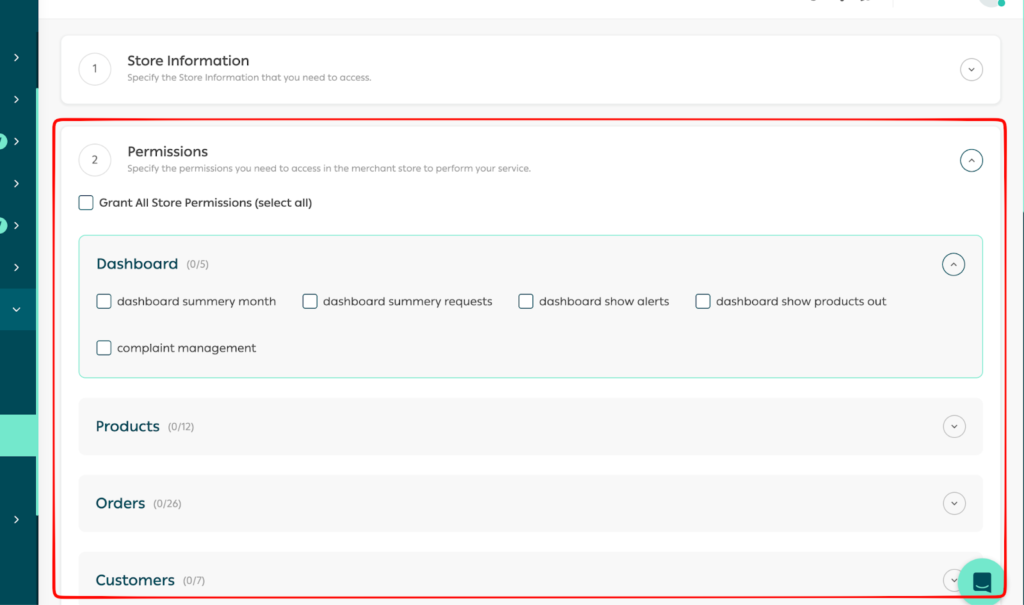
Task: Click 'Specify the permissions you need to access' text
Action: click(x=328, y=169)
